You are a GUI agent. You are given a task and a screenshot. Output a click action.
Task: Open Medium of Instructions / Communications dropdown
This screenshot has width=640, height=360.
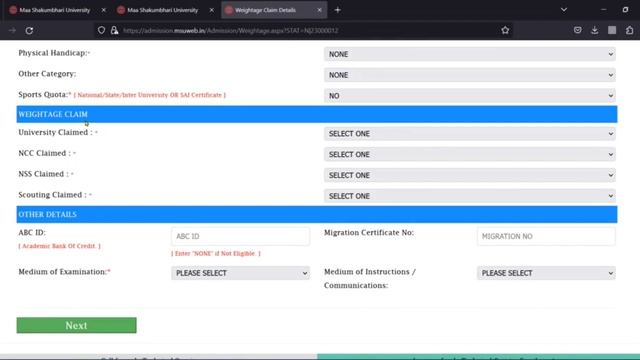546,273
